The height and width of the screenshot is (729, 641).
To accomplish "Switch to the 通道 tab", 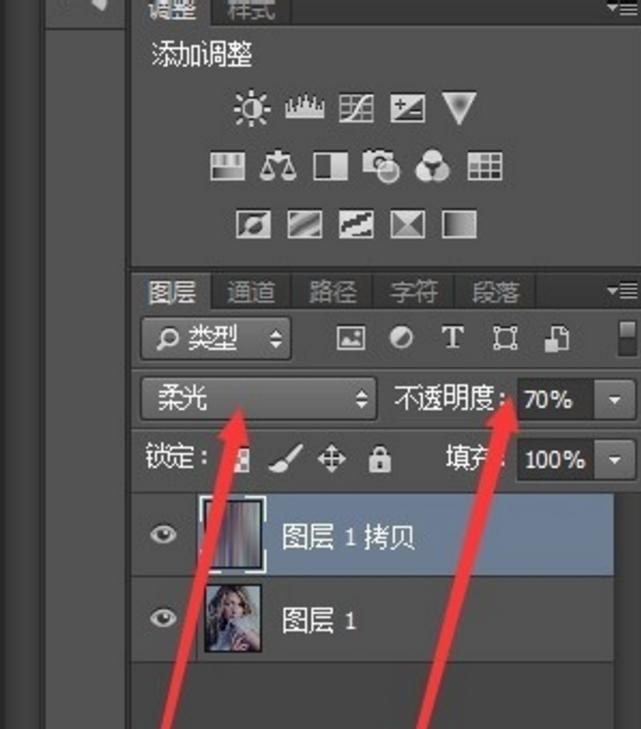I will (251, 292).
